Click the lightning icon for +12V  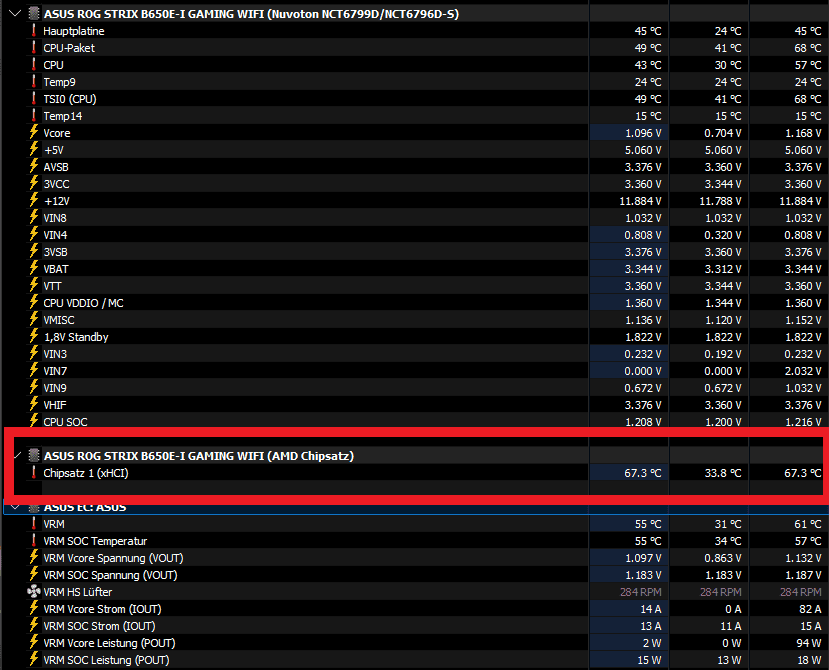(x=34, y=201)
